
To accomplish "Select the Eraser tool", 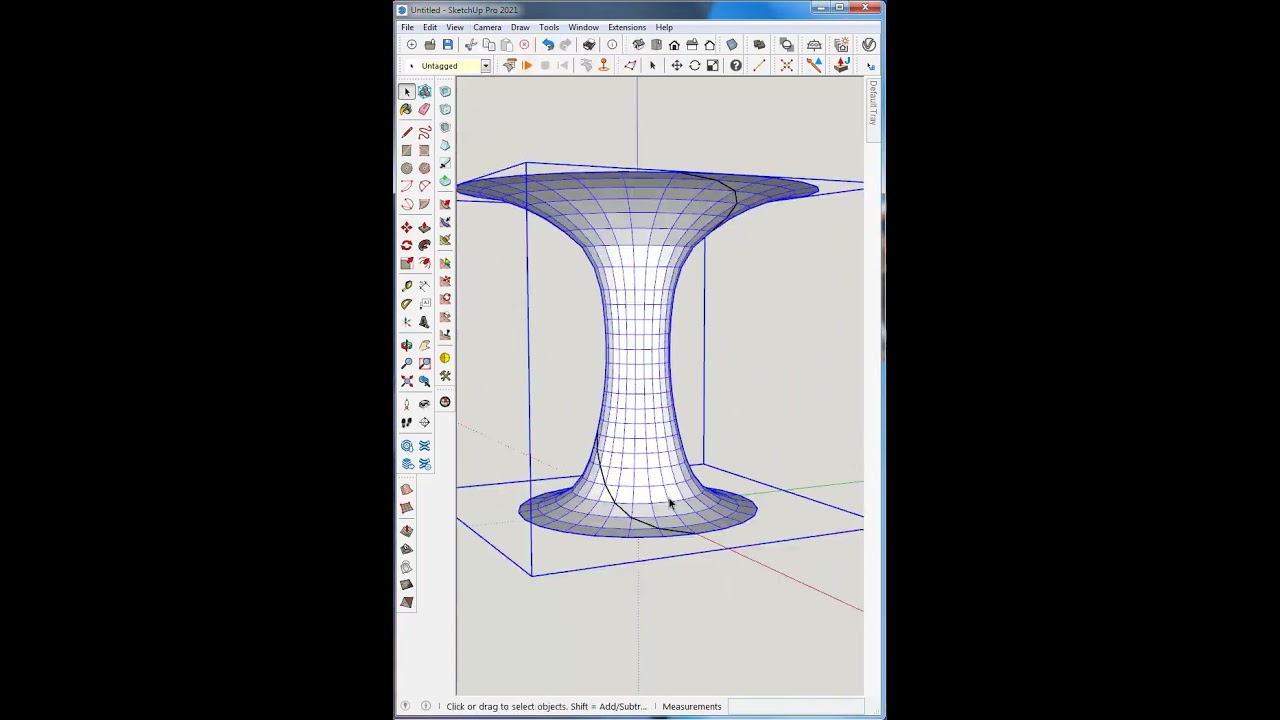I will pos(425,110).
